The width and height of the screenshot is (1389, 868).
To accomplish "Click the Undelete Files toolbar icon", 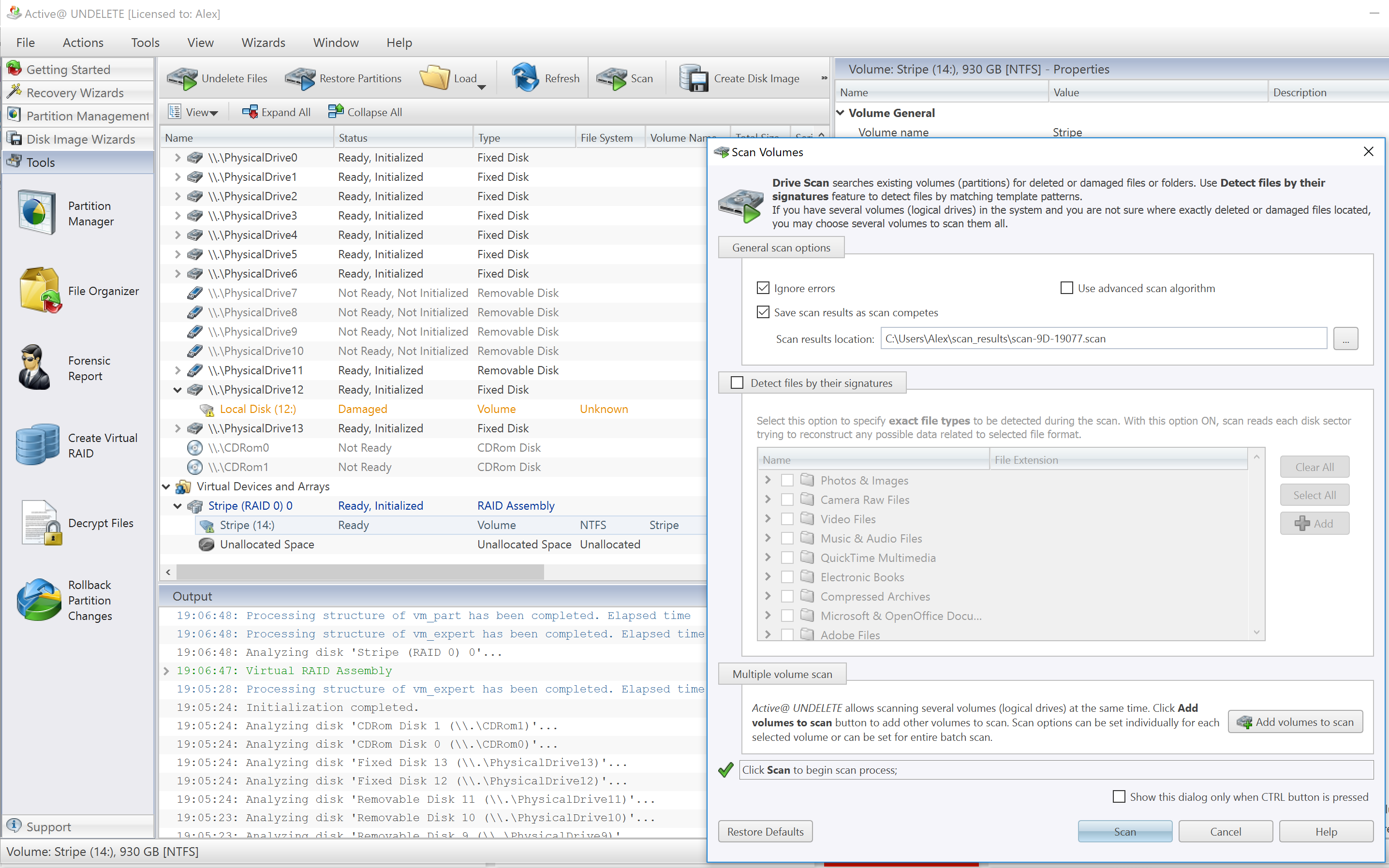I will pyautogui.click(x=182, y=78).
